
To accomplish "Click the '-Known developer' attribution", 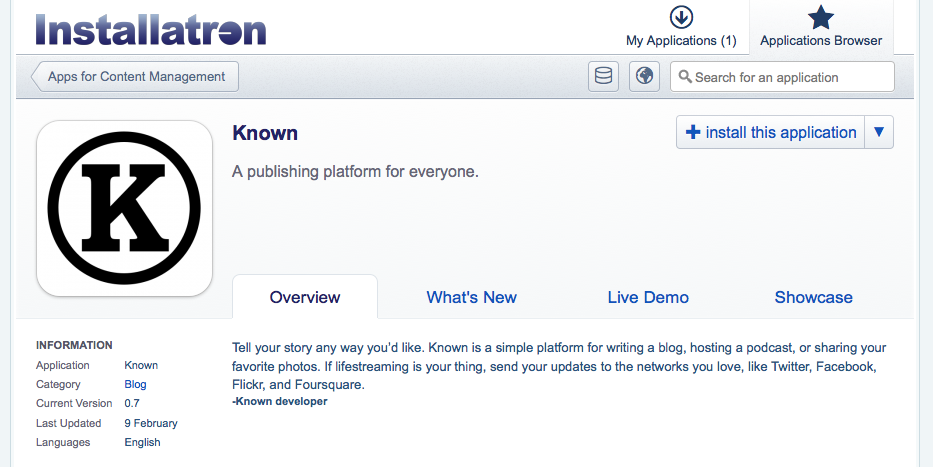I will [x=280, y=402].
